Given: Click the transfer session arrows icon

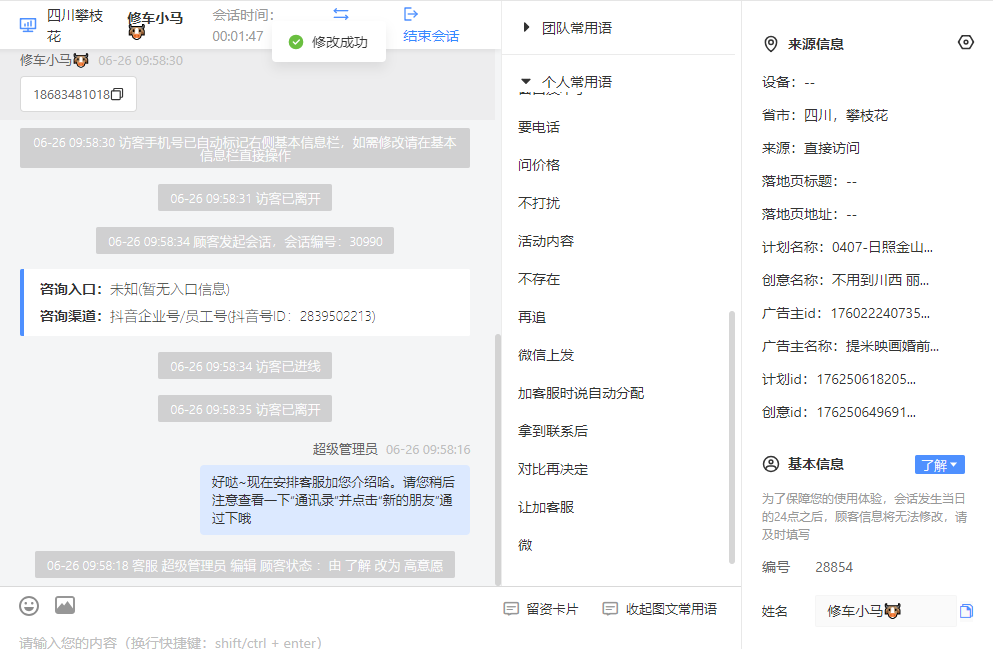Looking at the screenshot, I should coord(341,14).
